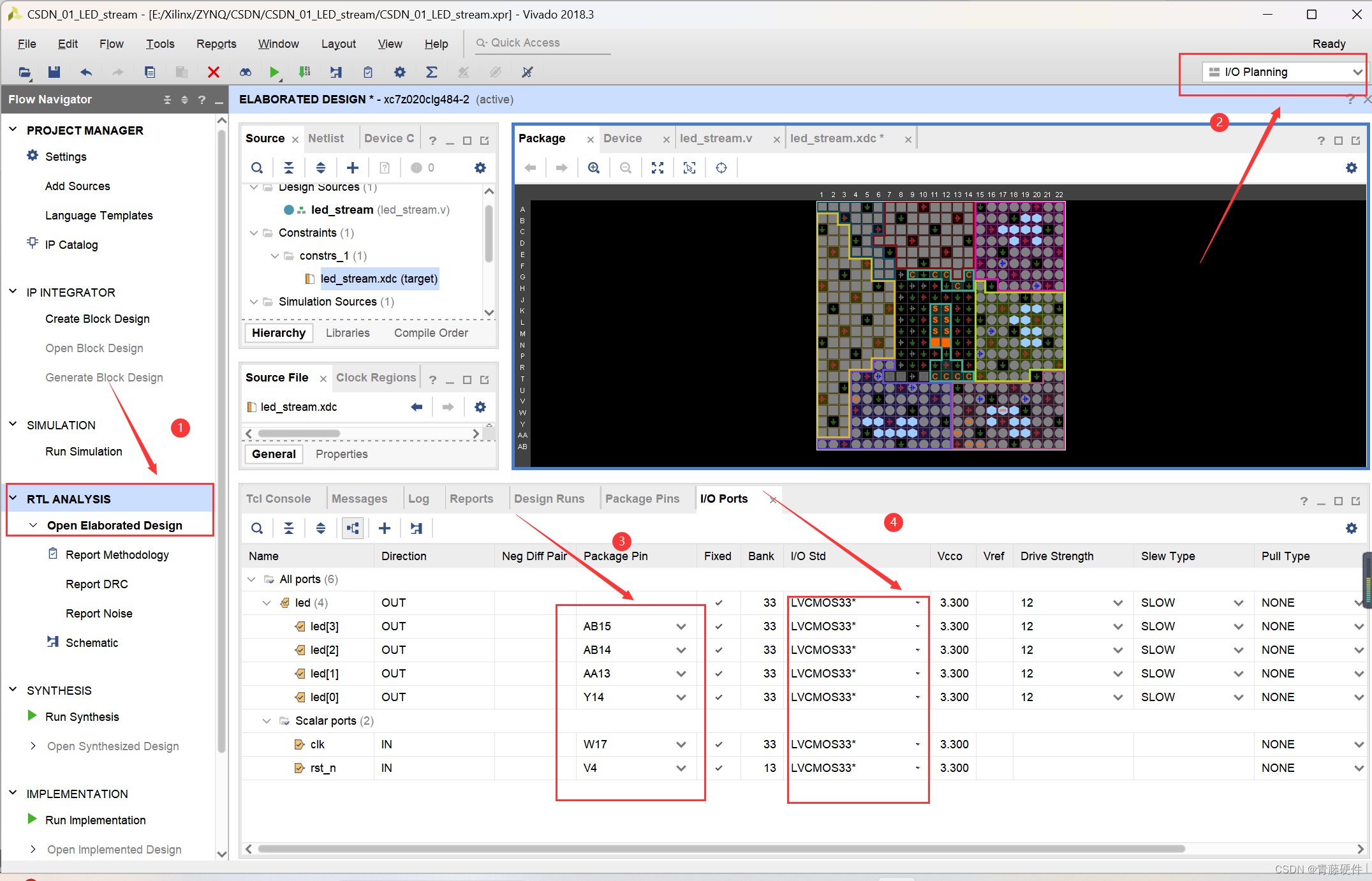Toggle fixed checkbox for led[3] pin
The image size is (1372, 881).
719,626
